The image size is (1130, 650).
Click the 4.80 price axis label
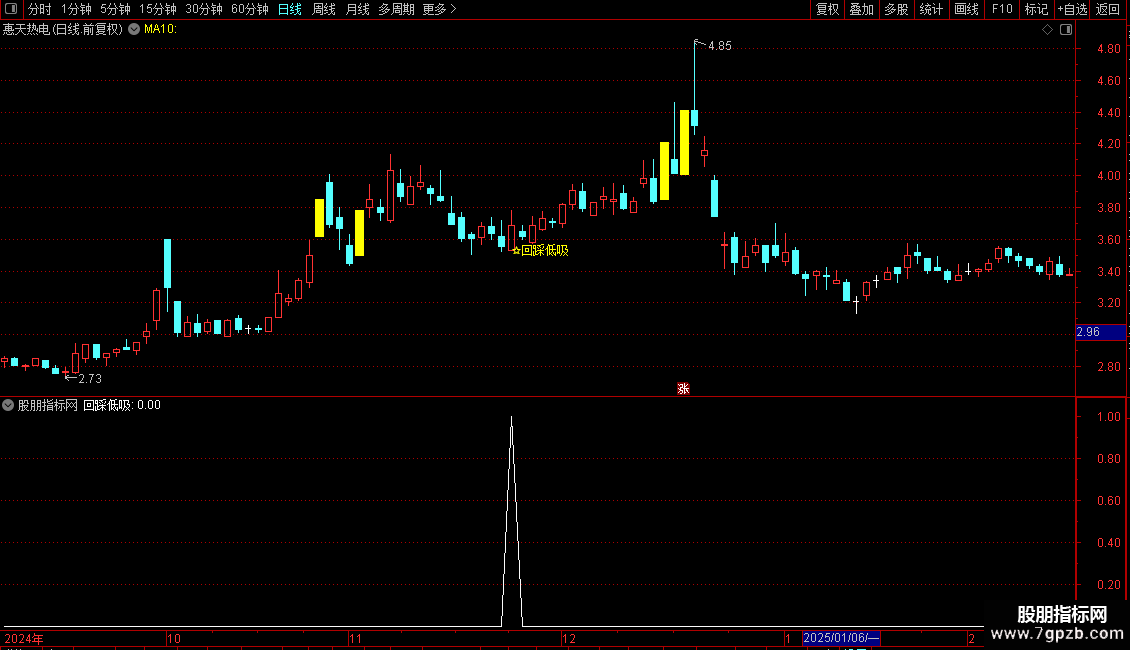[x=1108, y=49]
